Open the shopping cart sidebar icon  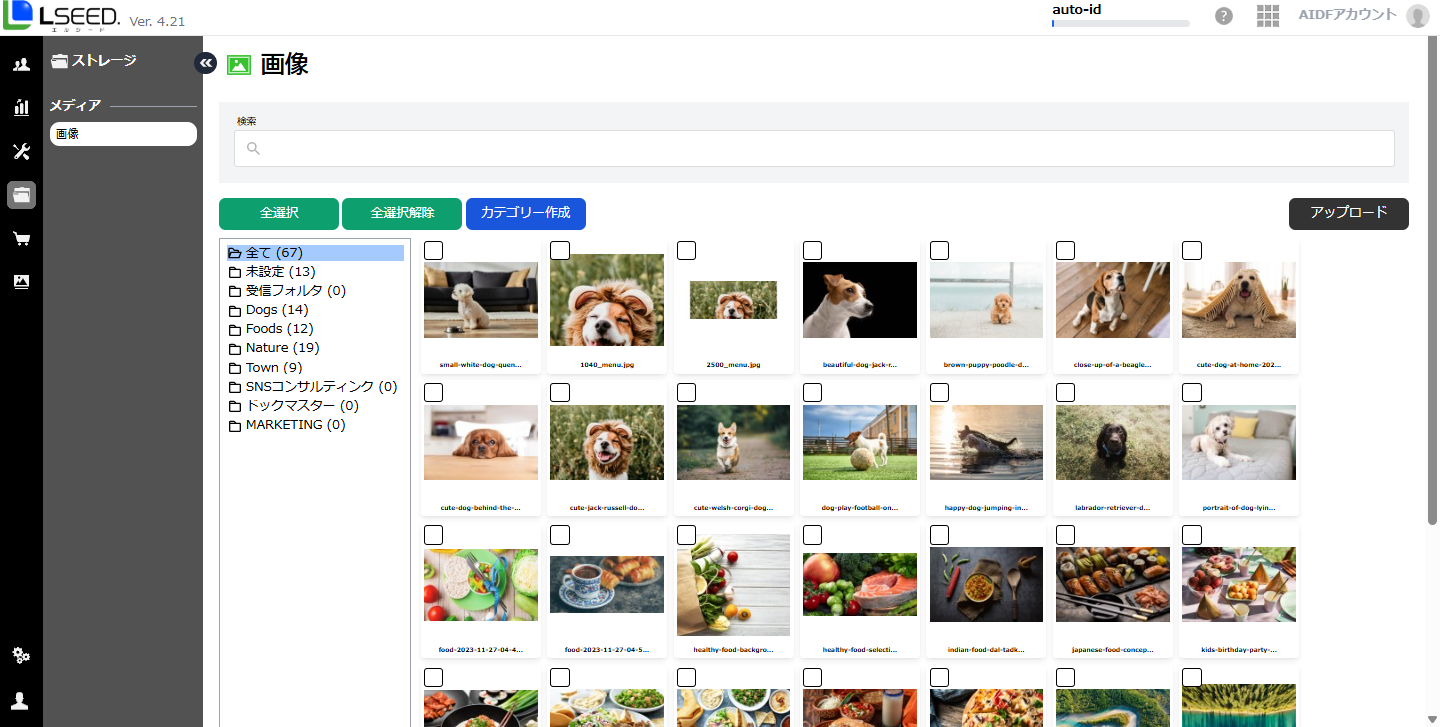coord(21,238)
